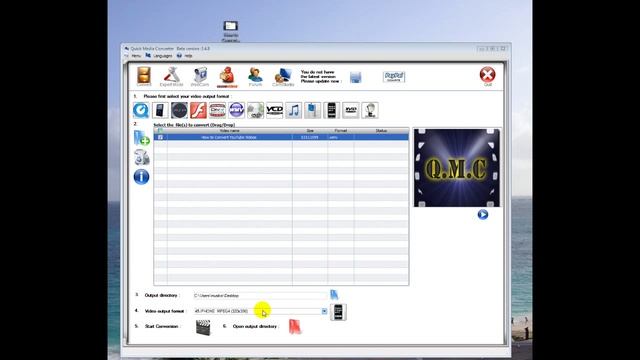Click the blue play button under preview
Image resolution: width=640 pixels, height=360 pixels.
(483, 214)
